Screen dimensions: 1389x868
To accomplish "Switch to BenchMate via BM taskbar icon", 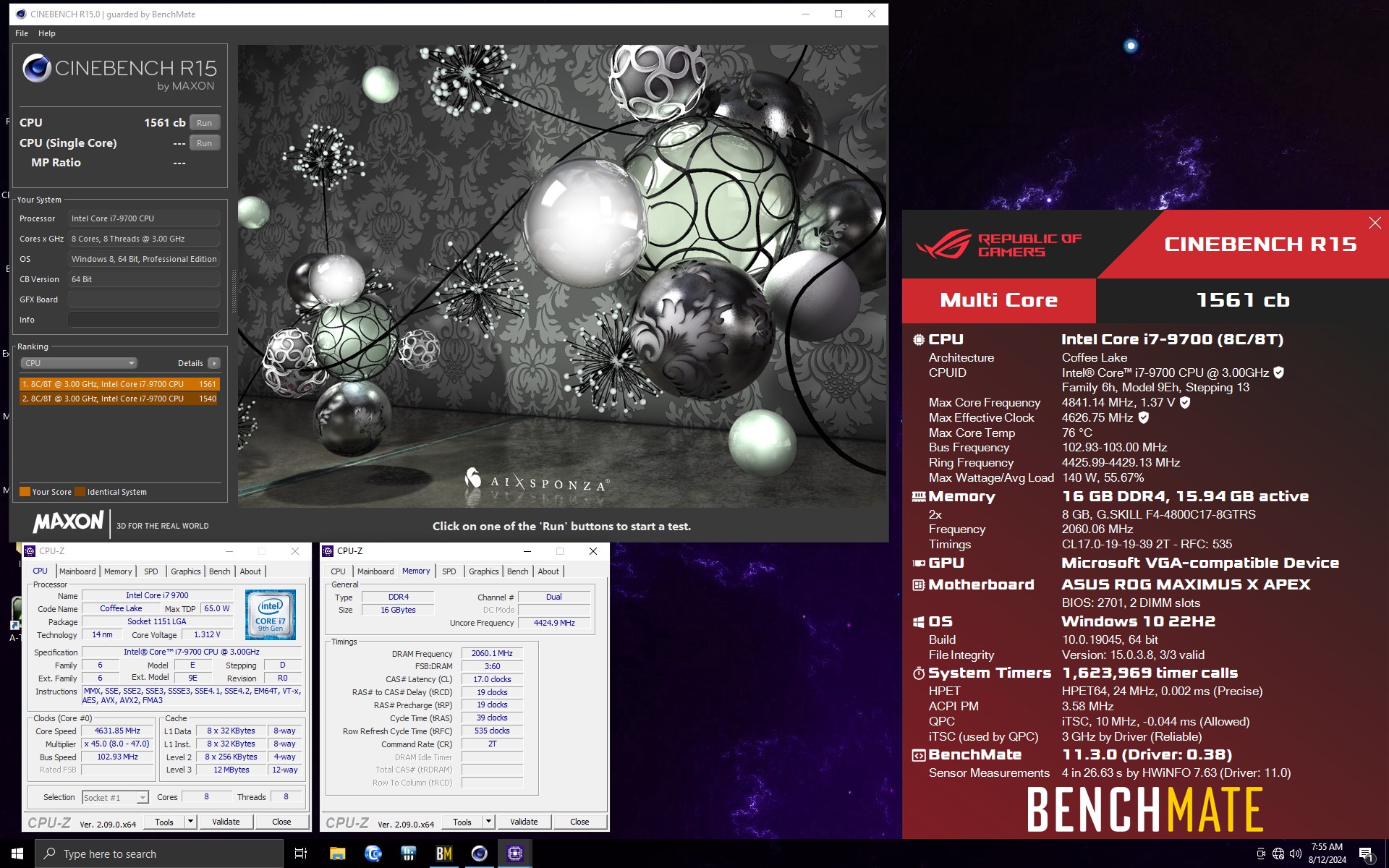I will click(443, 854).
